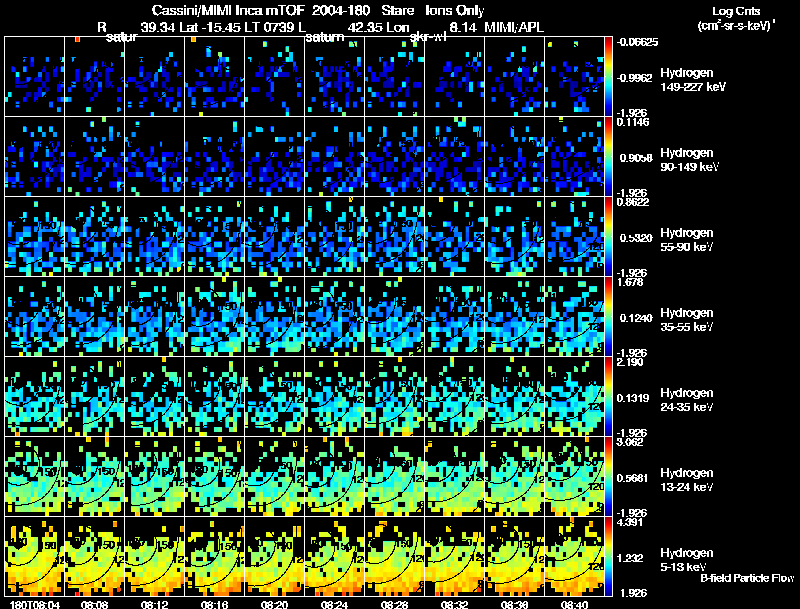Click the color bar for the 35-55 keV row
The width and height of the screenshot is (800, 609).
608,317
